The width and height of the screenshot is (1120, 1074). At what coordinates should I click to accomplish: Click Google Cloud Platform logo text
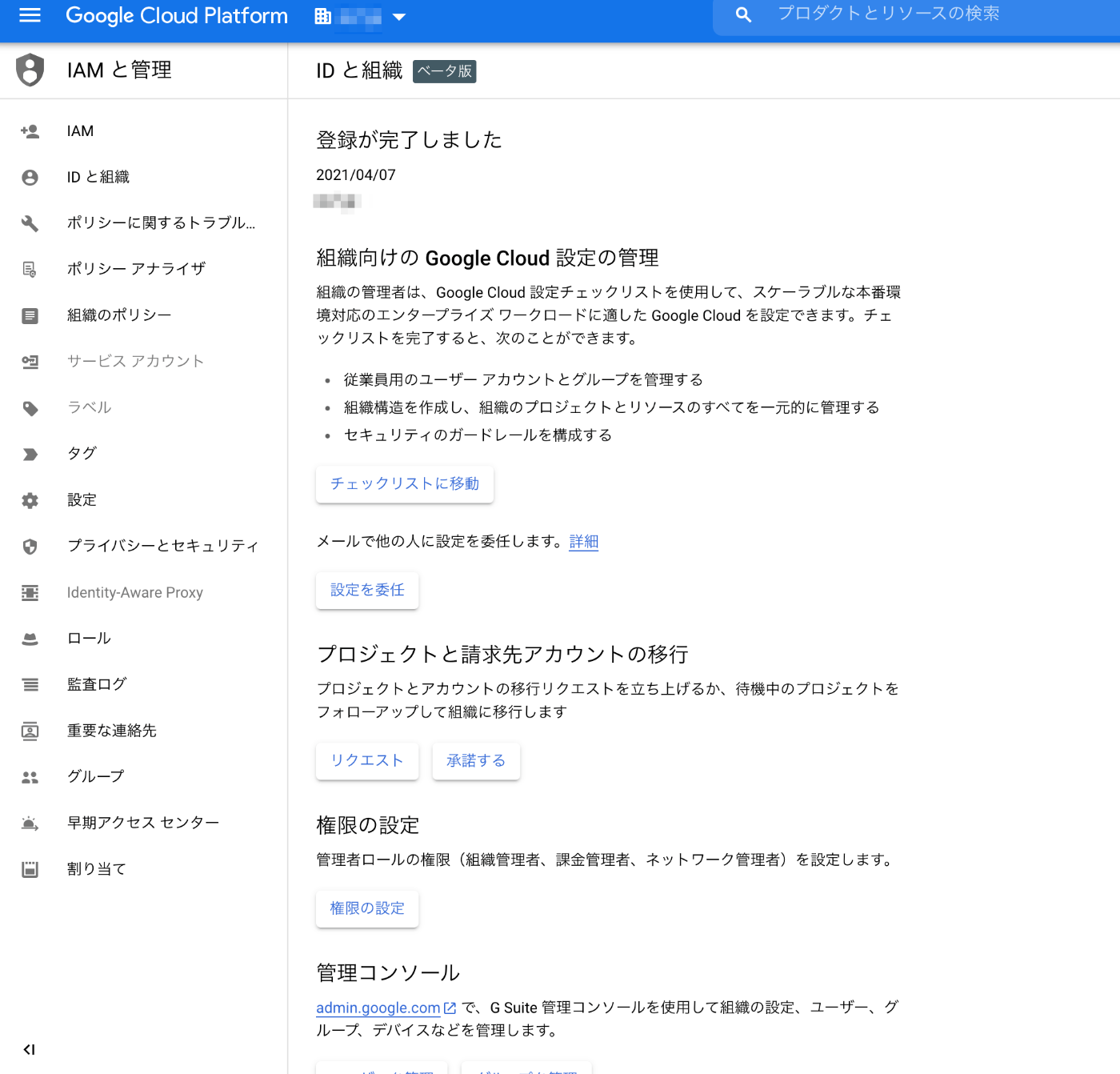[177, 16]
